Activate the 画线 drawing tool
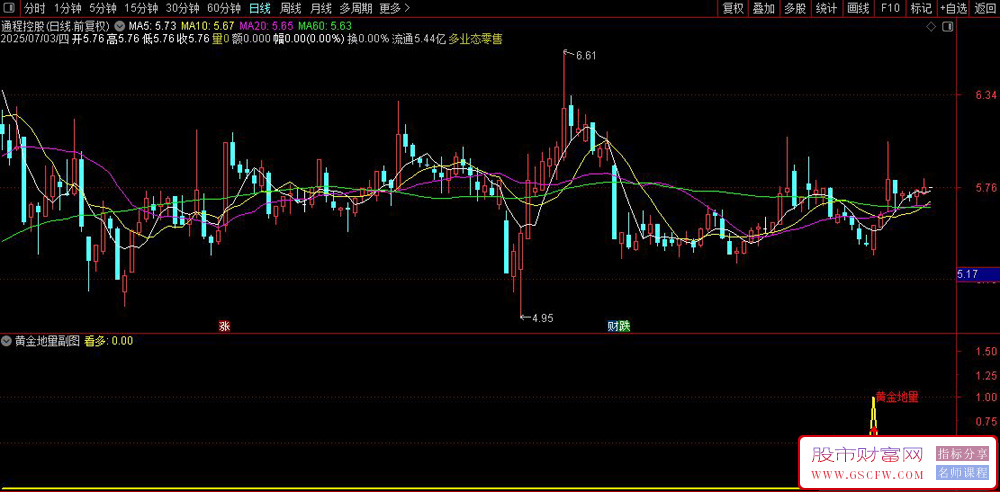This screenshot has height=492, width=1000. [x=858, y=8]
